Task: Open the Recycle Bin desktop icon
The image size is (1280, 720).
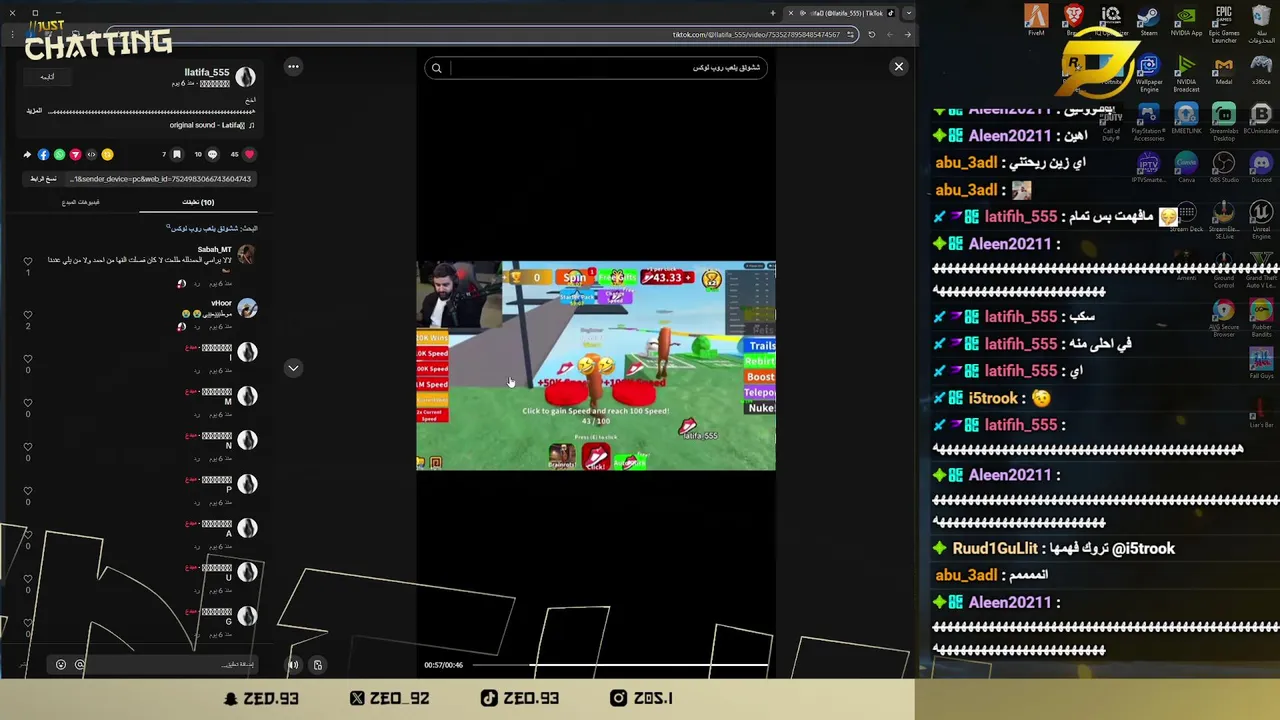Action: pos(1261,24)
